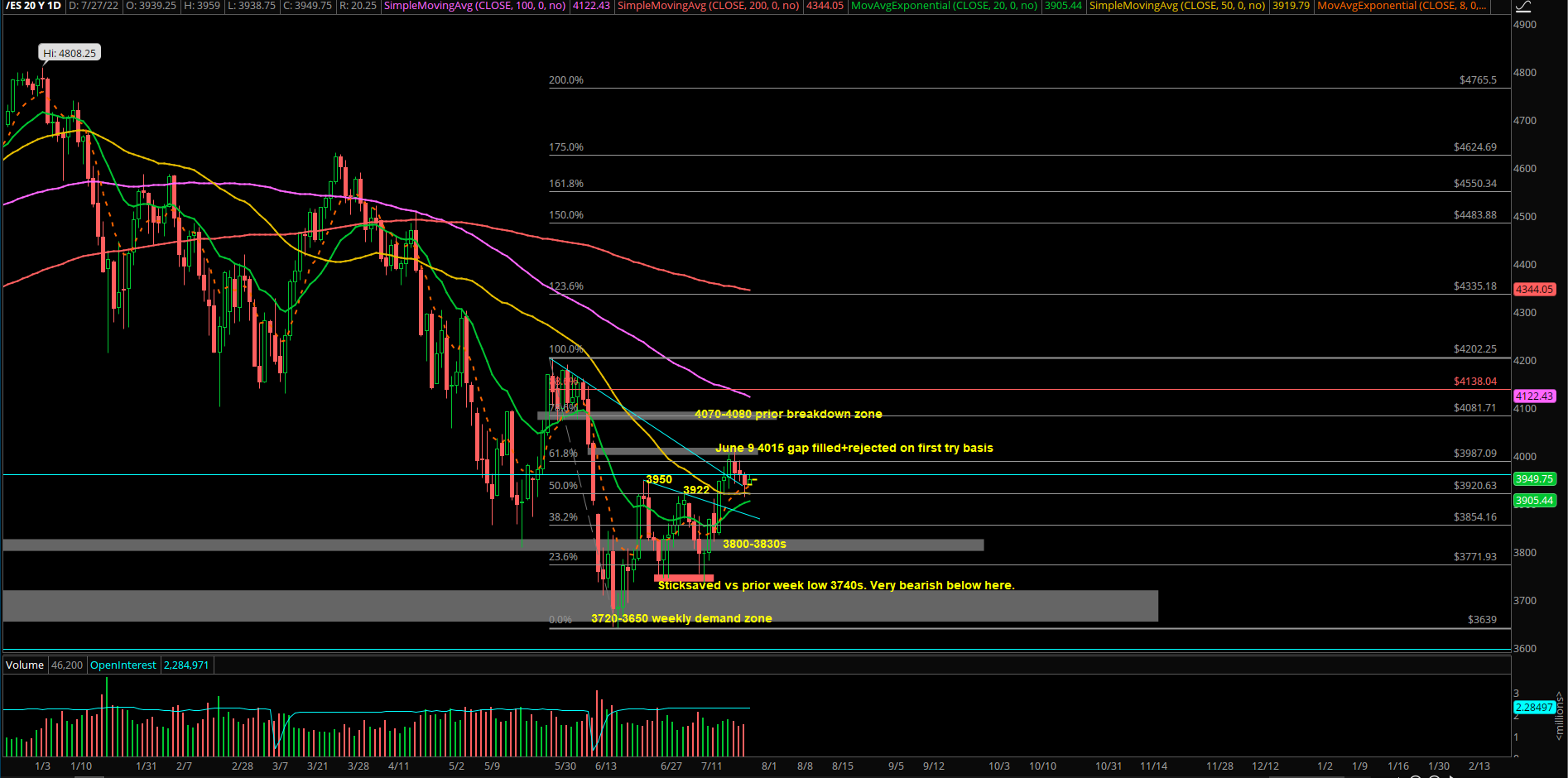Click the 4070-4080 prior breakdown zone annotation
The image size is (1568, 778).
click(787, 414)
